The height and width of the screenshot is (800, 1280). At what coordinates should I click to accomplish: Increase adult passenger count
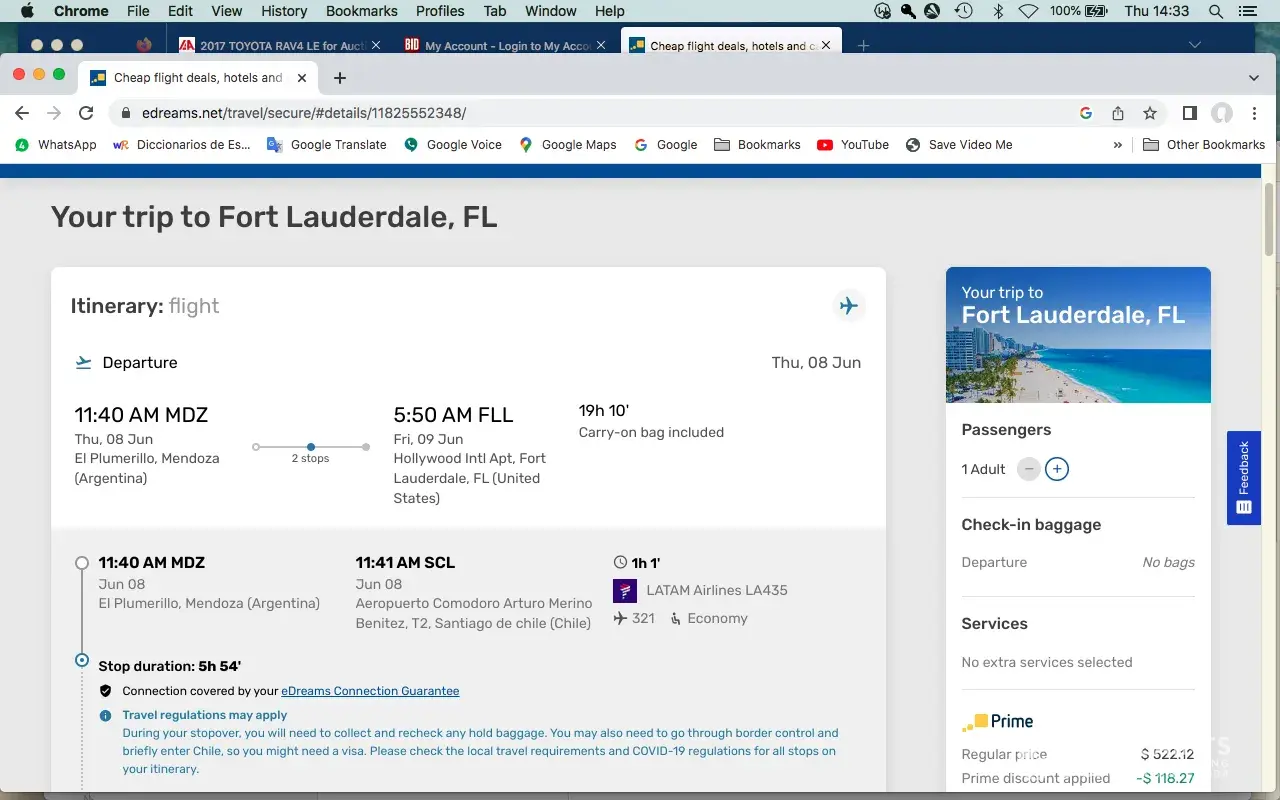coord(1057,469)
